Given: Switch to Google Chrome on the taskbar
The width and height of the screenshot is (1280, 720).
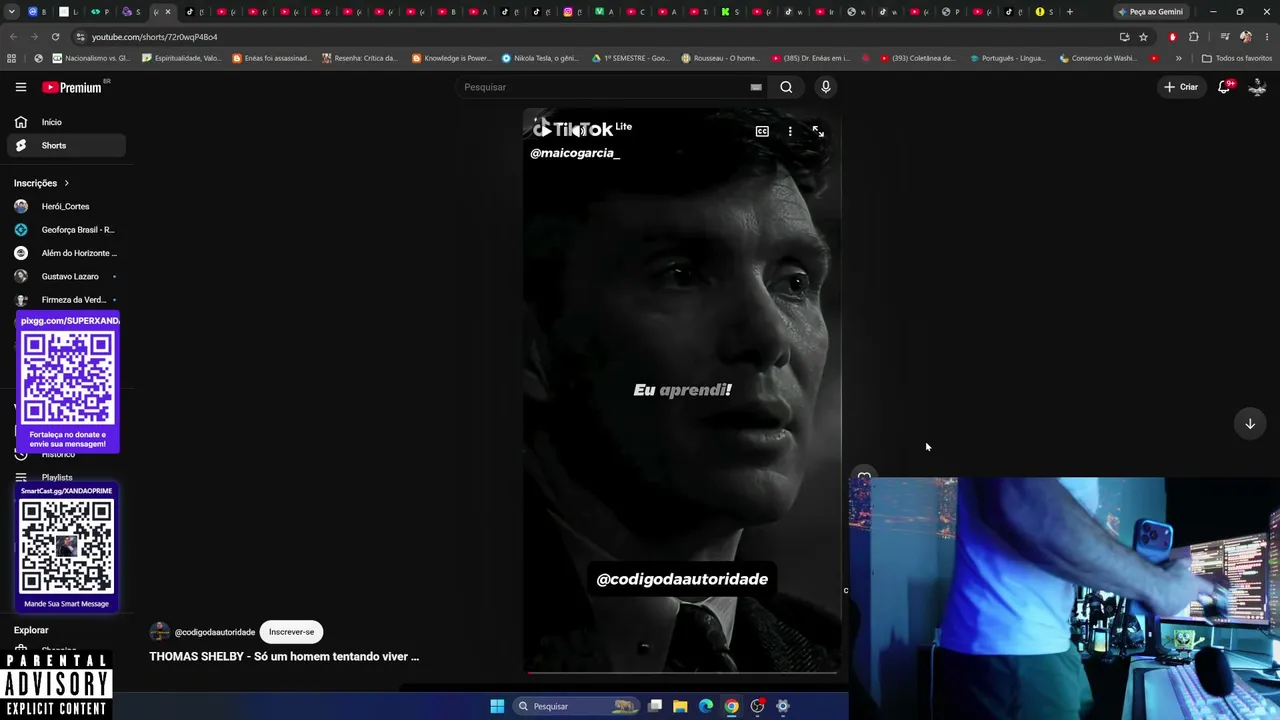Looking at the screenshot, I should tap(732, 706).
